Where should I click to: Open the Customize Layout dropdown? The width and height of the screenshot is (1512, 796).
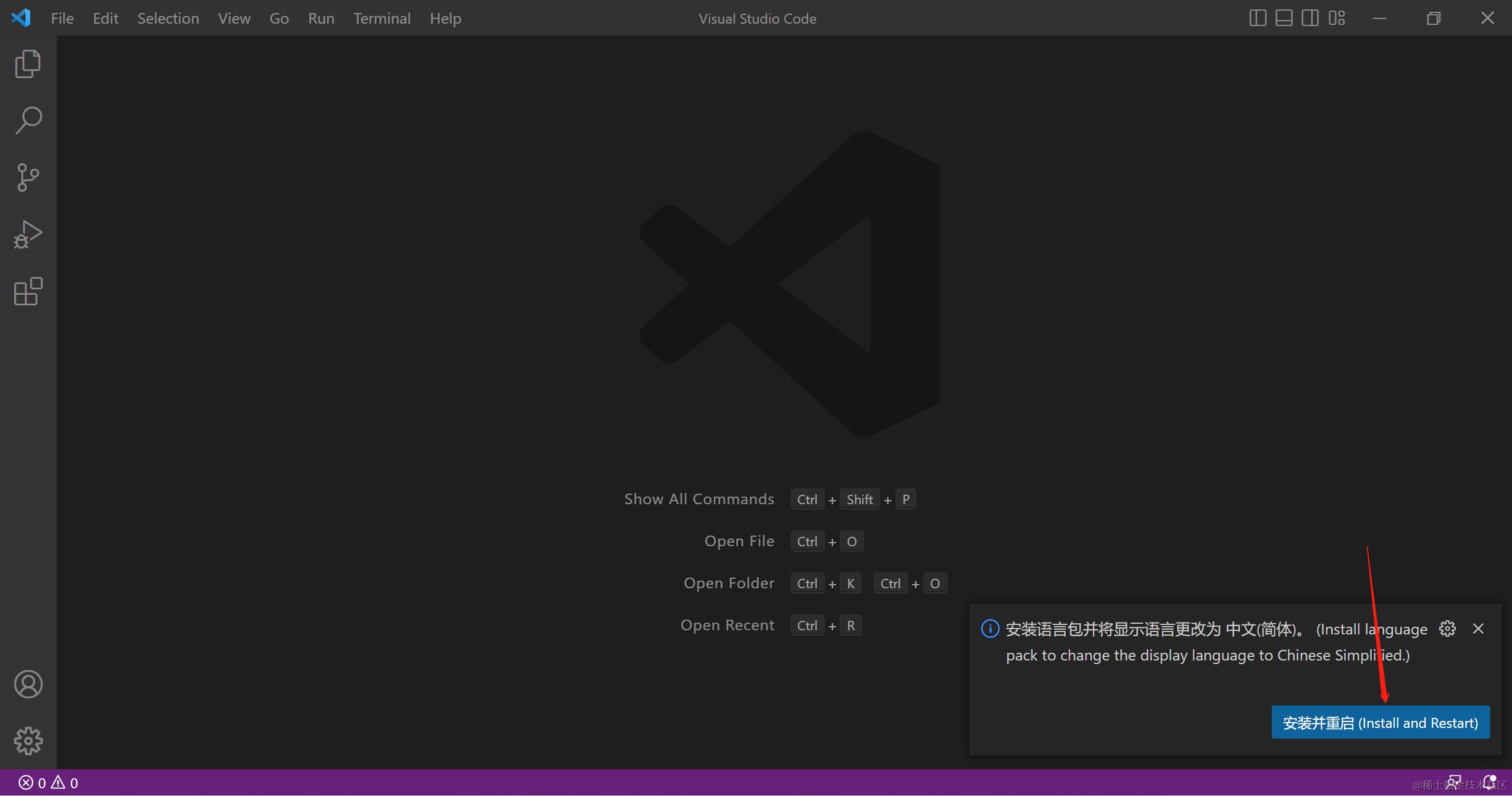pyautogui.click(x=1336, y=18)
